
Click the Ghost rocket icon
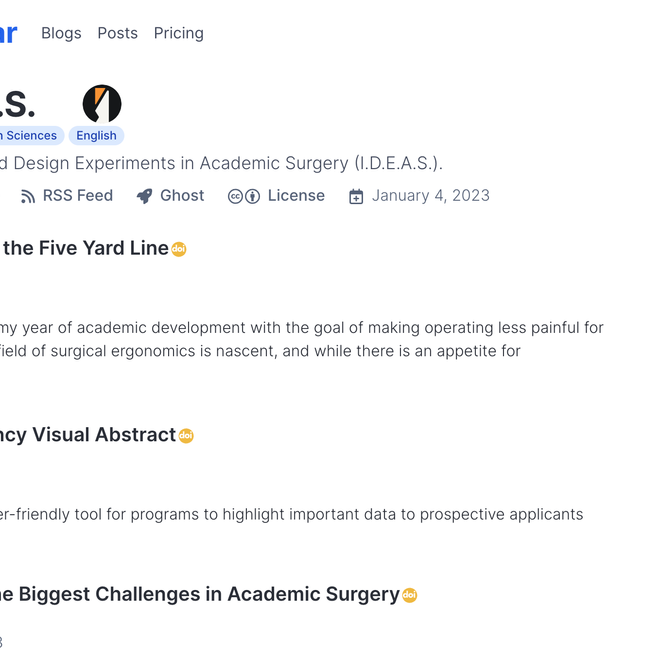coord(145,196)
